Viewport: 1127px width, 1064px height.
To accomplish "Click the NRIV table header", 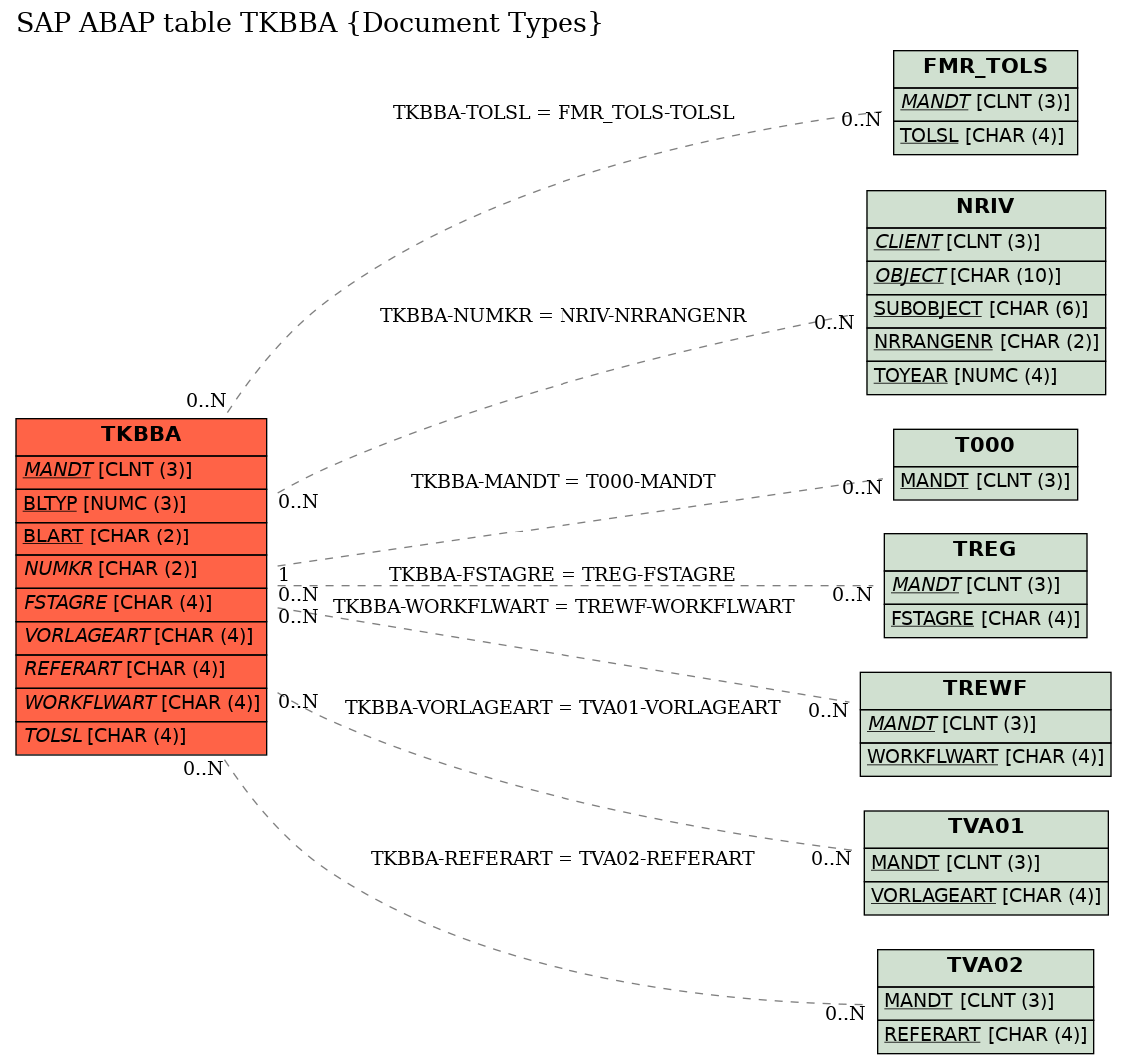I will coord(986,209).
